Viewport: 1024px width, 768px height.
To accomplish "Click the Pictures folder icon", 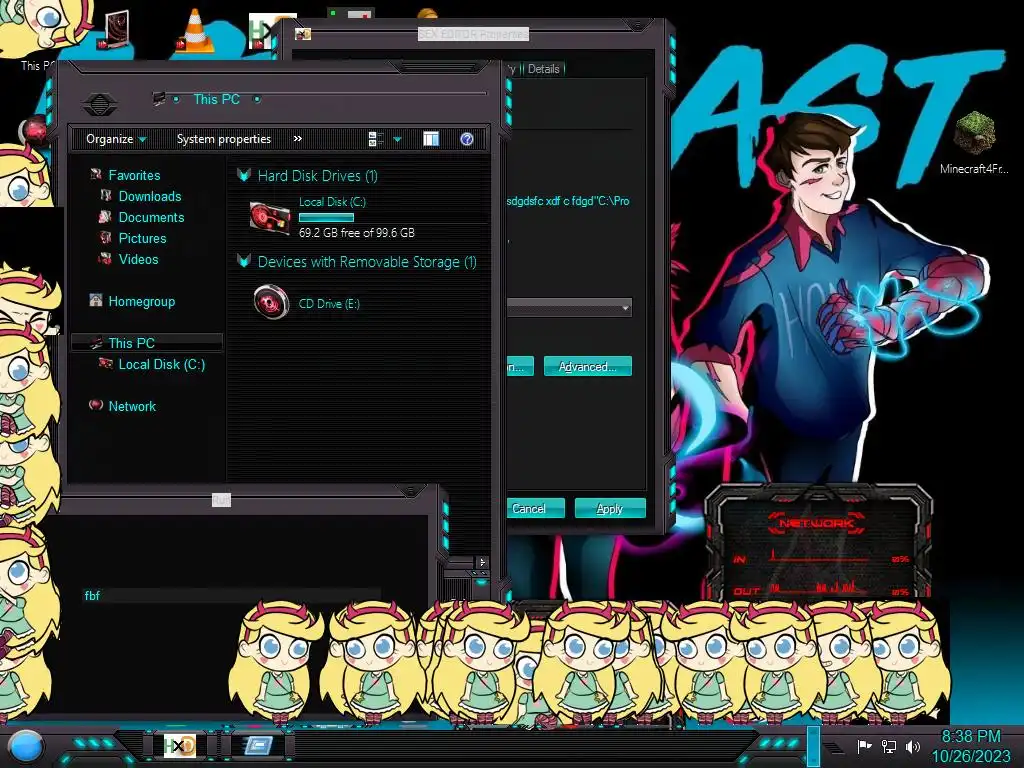I will [106, 237].
